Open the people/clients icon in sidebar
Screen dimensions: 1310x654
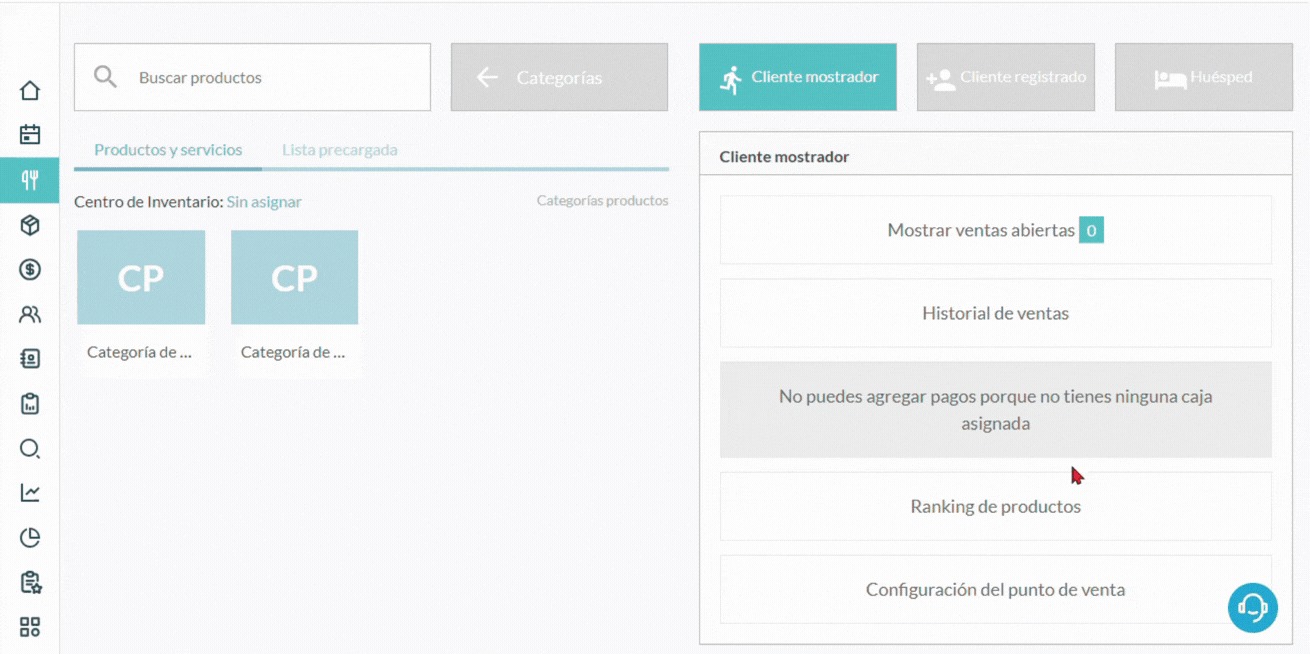pyautogui.click(x=30, y=315)
